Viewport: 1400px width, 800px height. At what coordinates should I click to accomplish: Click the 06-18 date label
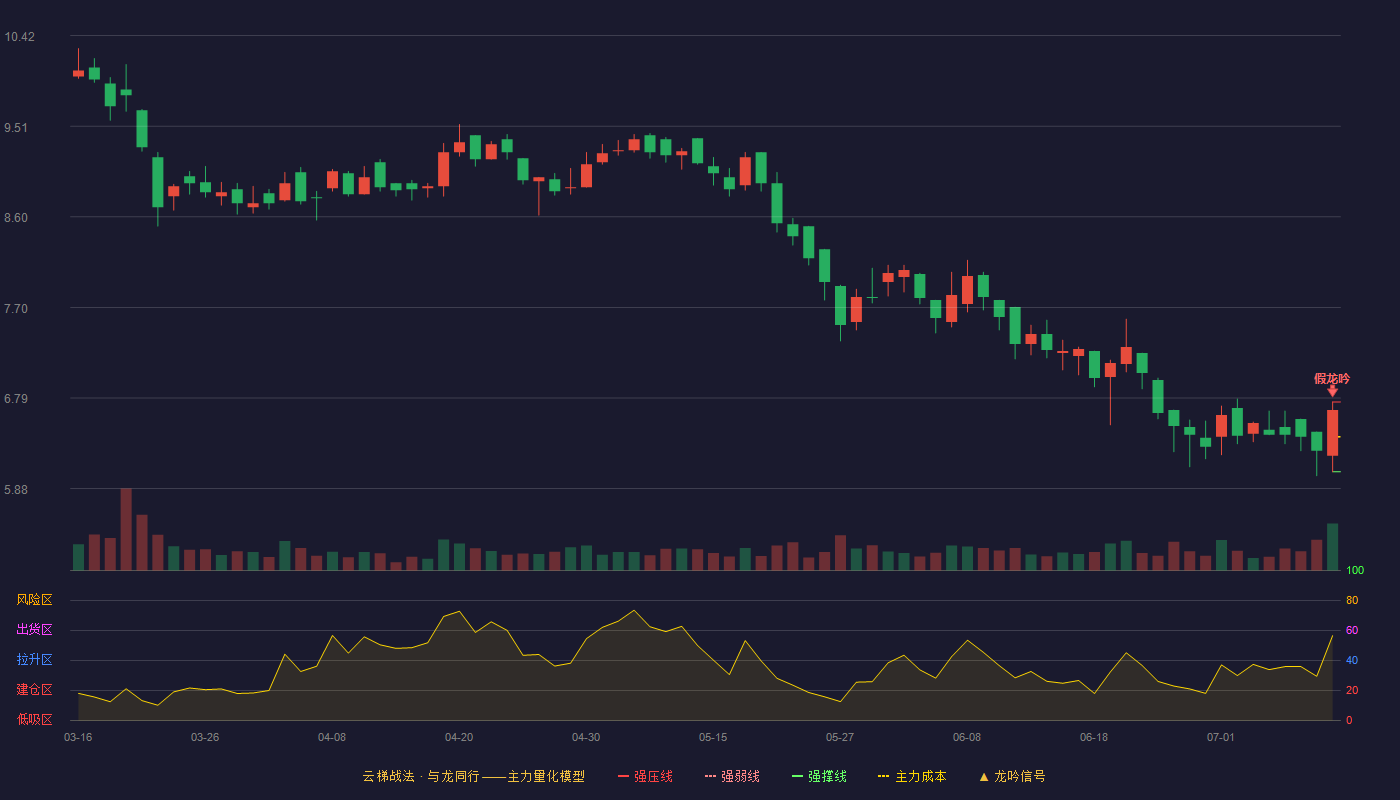(x=1094, y=737)
